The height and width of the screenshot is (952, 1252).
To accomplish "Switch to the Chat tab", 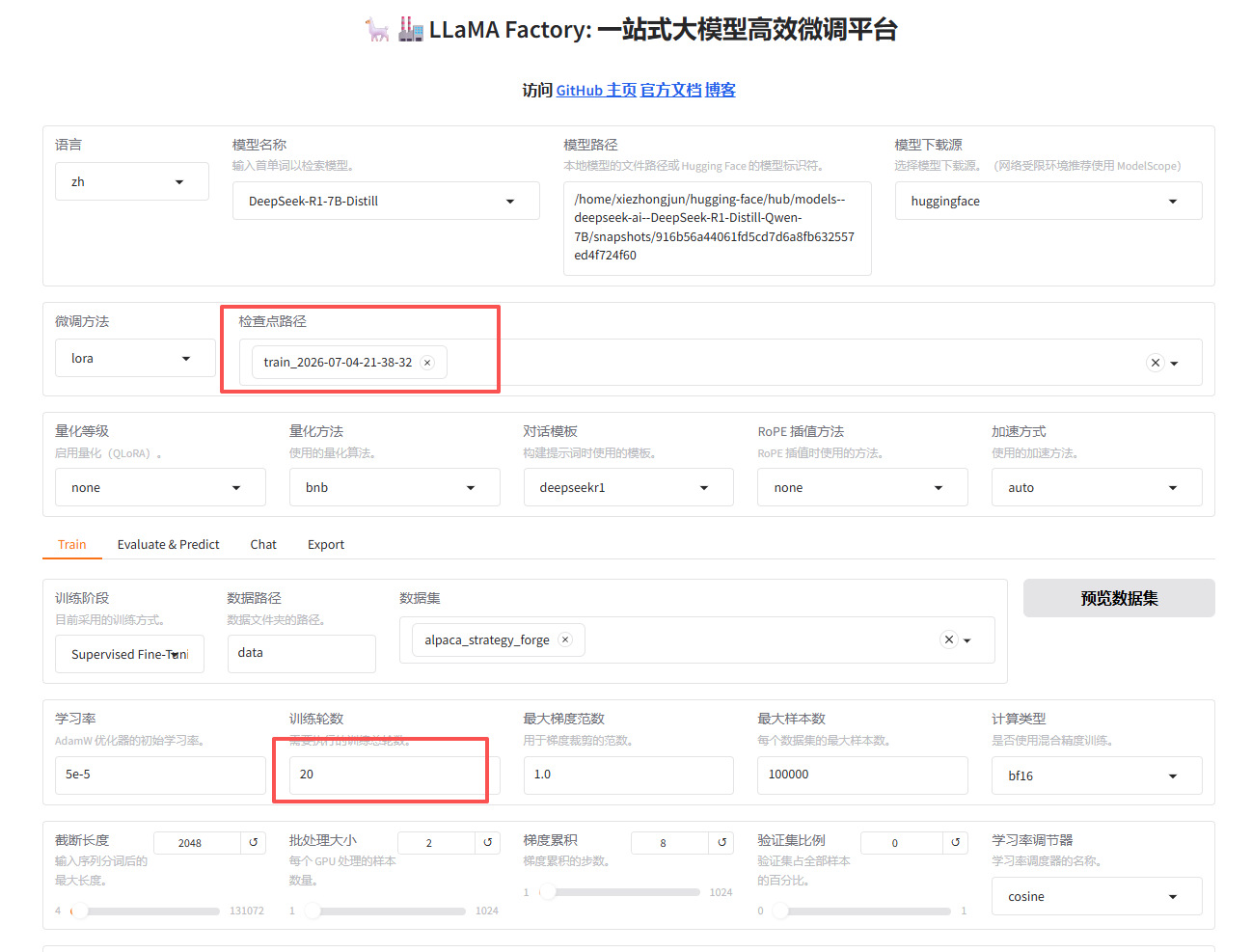I will click(x=263, y=544).
